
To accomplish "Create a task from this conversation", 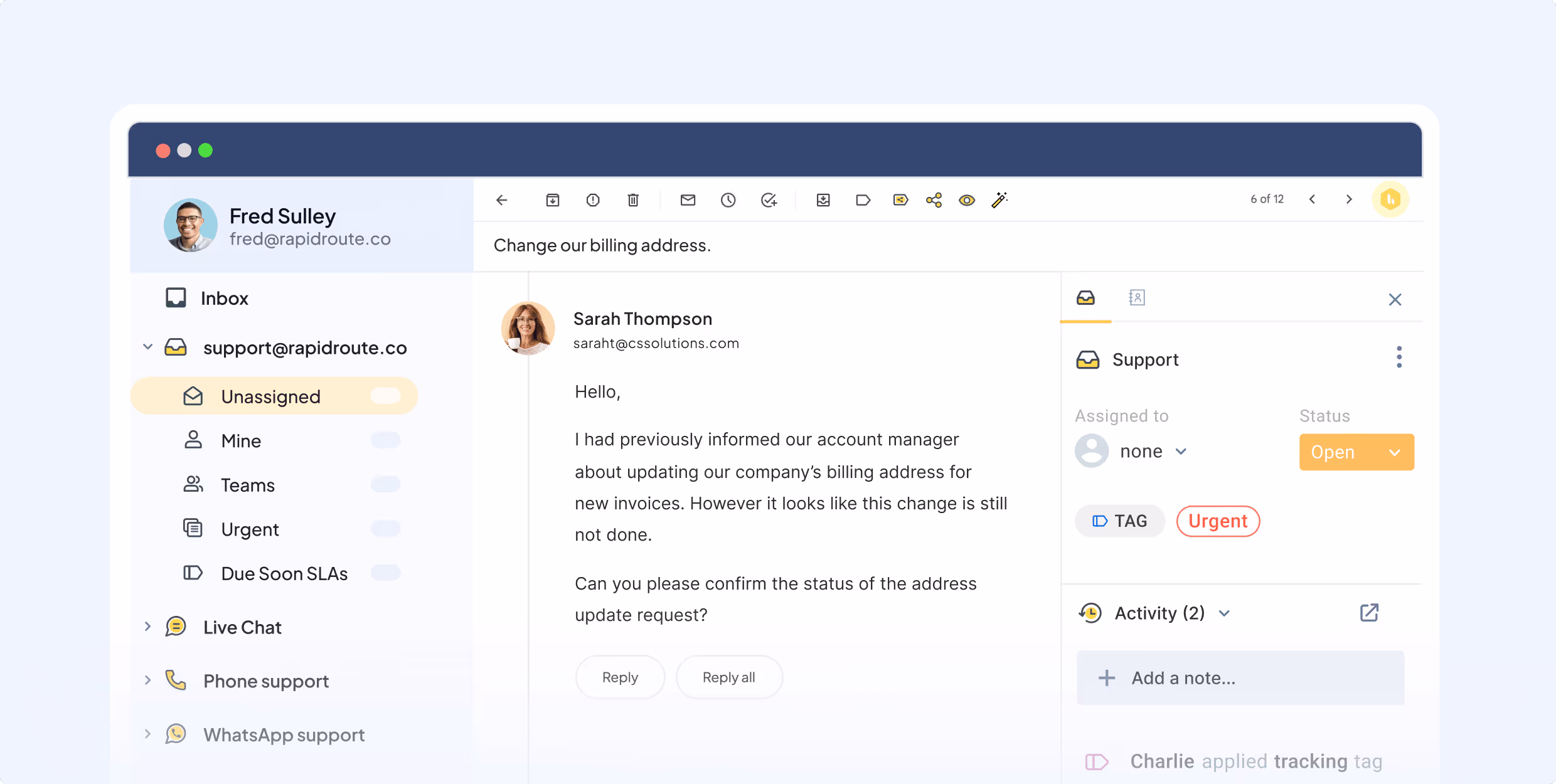I will pos(769,199).
